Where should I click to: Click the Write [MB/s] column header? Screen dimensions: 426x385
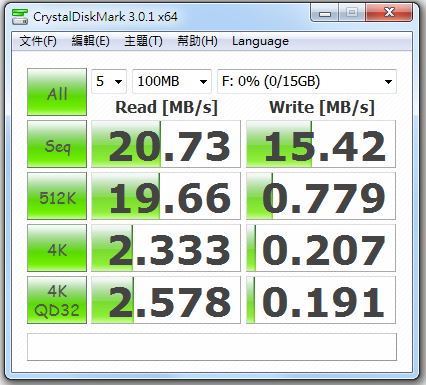tap(322, 107)
